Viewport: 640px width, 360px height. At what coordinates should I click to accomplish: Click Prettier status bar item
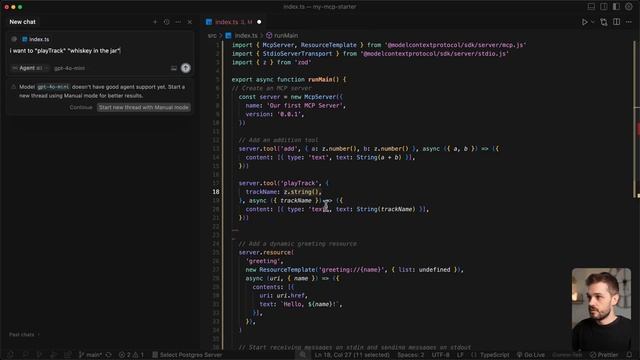click(x=604, y=355)
